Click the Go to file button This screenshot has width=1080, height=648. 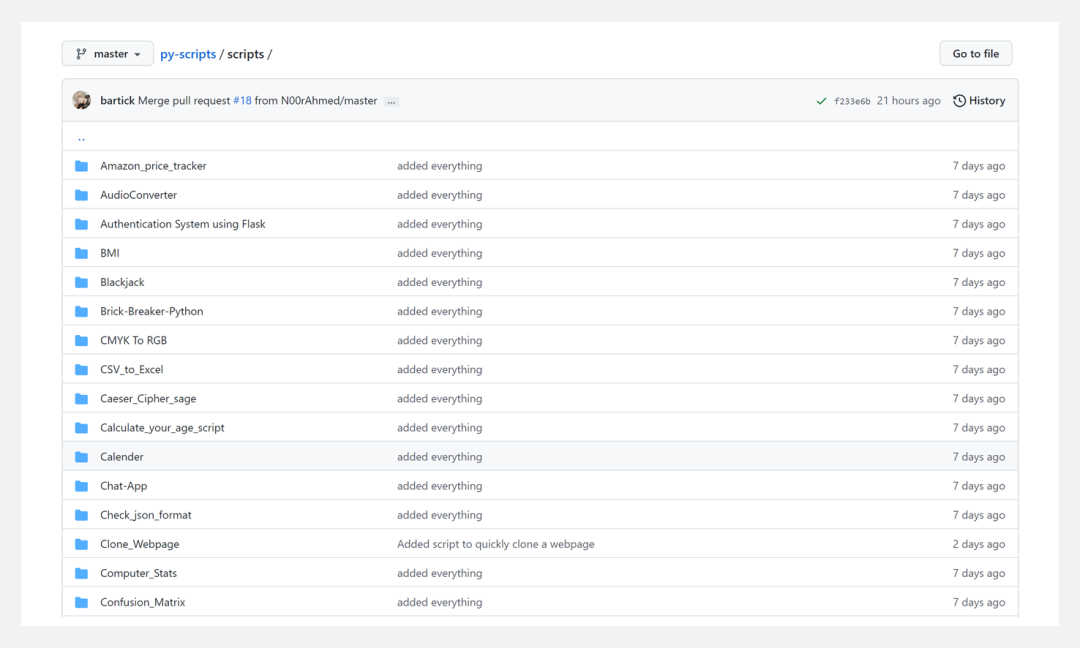click(975, 54)
